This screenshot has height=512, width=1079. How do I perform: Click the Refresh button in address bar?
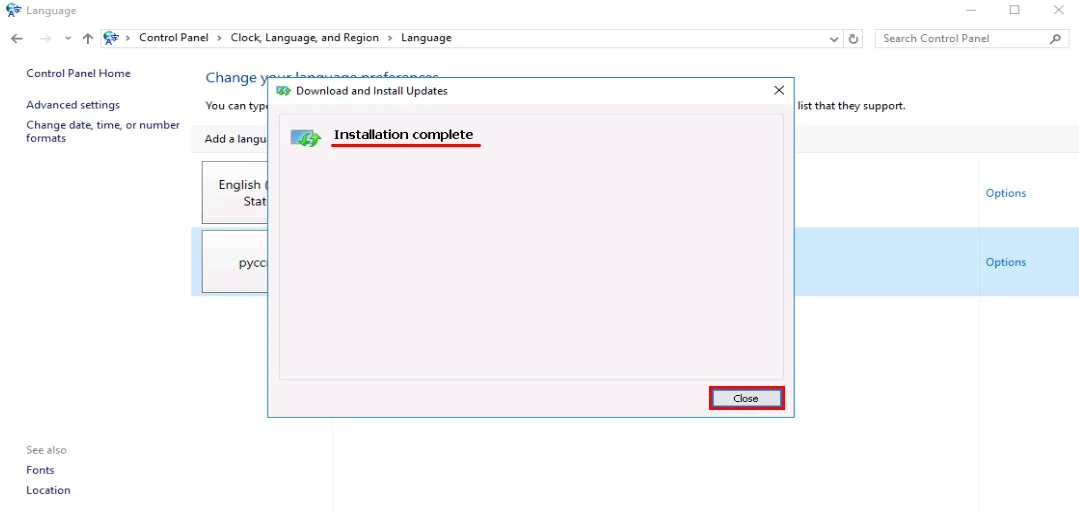[853, 38]
